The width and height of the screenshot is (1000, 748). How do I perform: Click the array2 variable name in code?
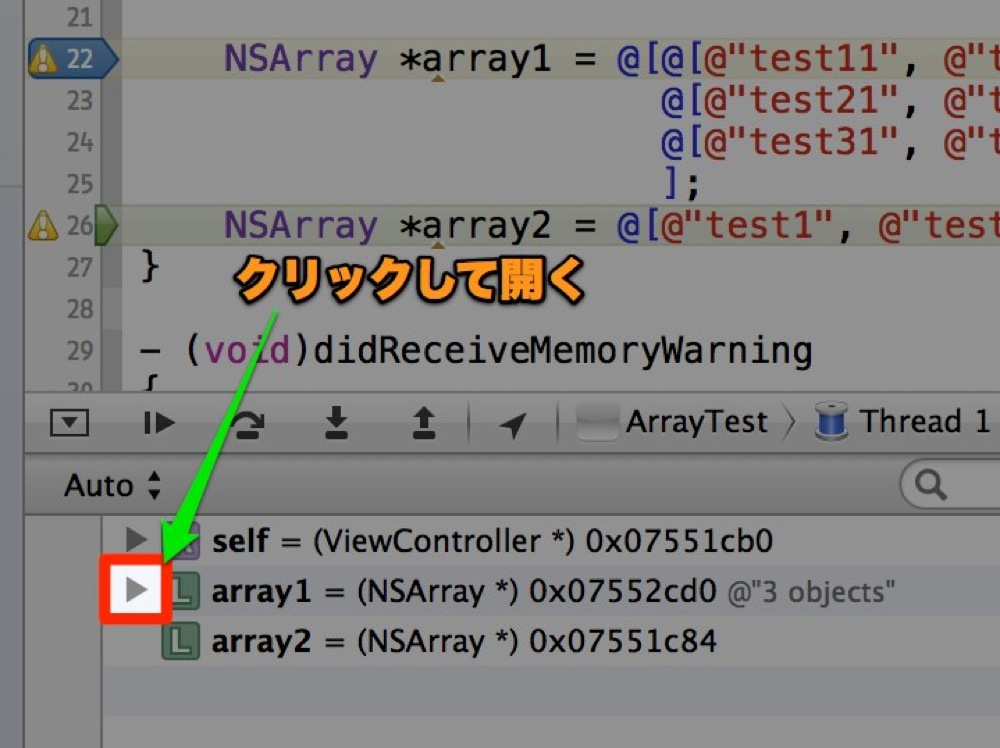486,226
